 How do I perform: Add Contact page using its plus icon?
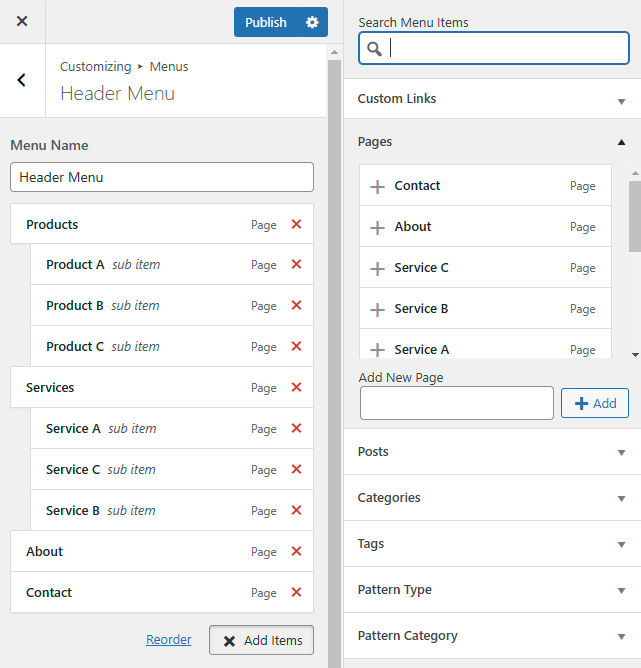coord(377,187)
